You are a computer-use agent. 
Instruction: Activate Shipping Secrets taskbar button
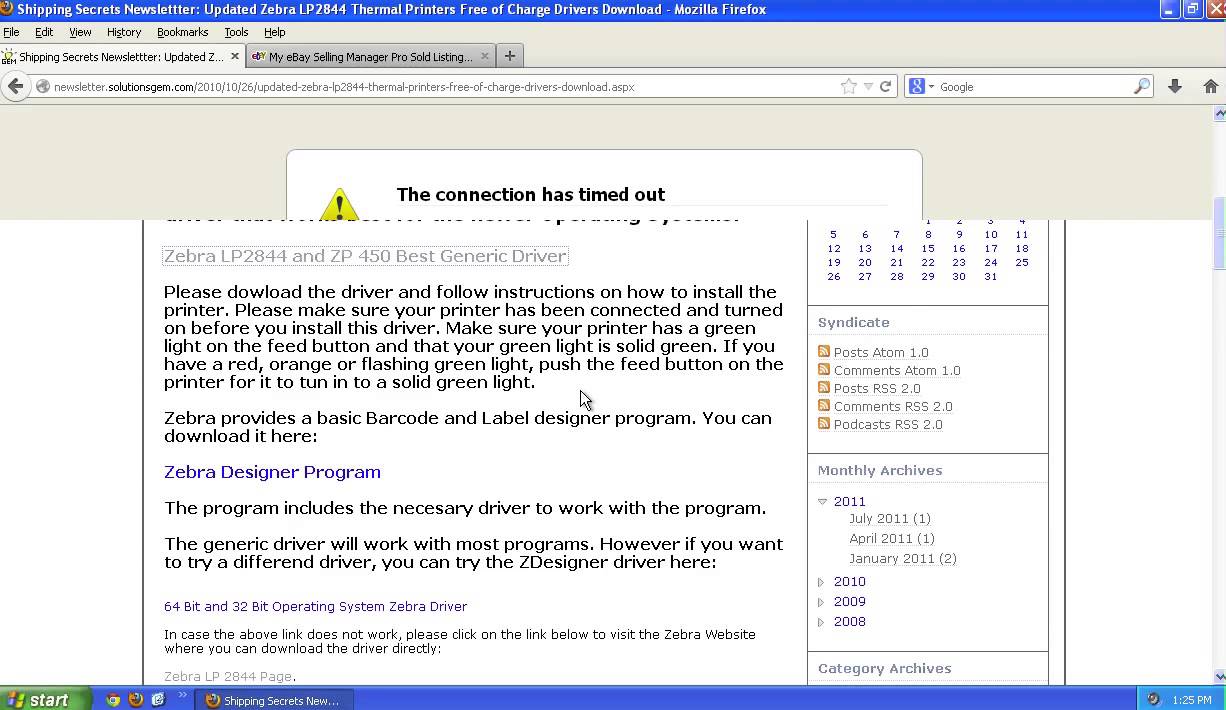pyautogui.click(x=274, y=700)
